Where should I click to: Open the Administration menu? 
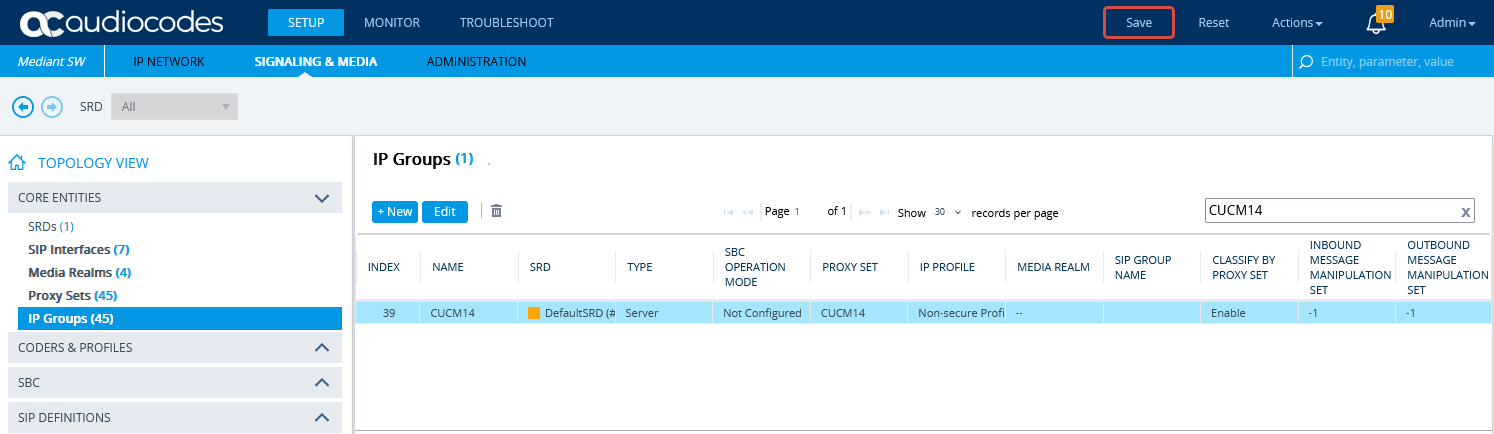tap(476, 61)
